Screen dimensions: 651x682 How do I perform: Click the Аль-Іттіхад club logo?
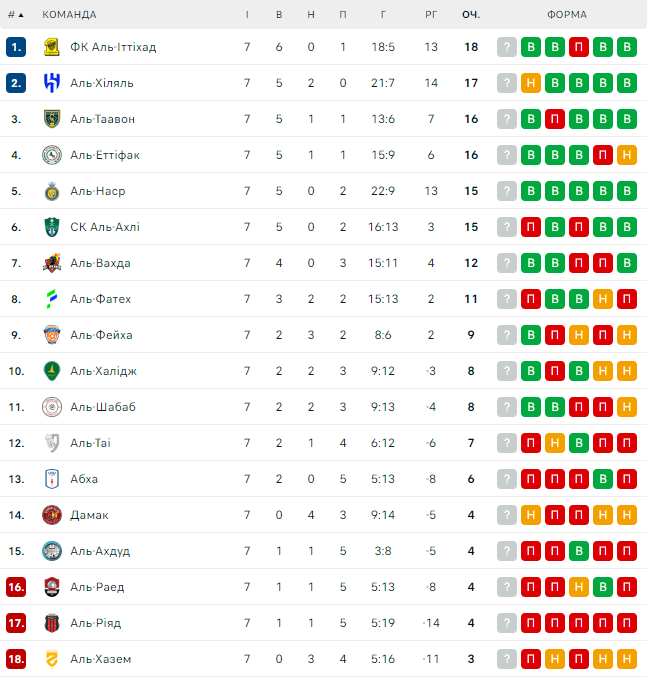(52, 47)
